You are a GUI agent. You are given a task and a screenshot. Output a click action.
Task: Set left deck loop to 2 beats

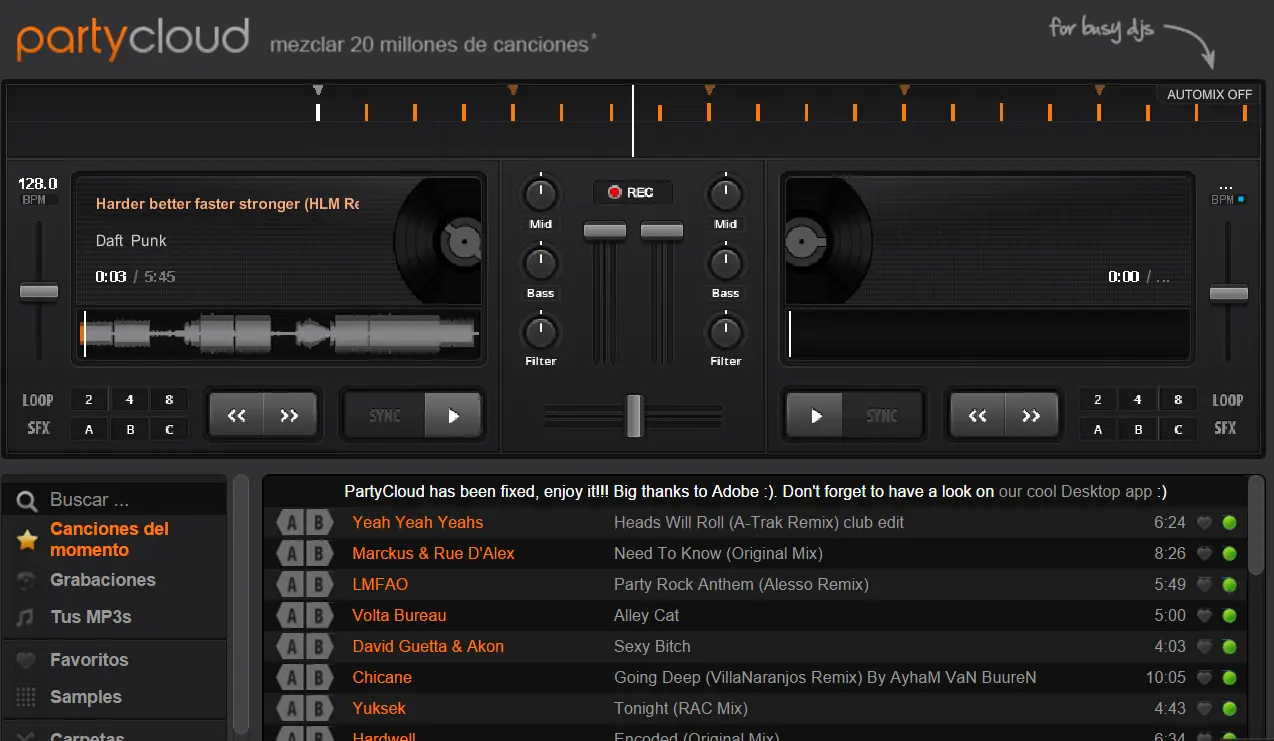pyautogui.click(x=89, y=400)
